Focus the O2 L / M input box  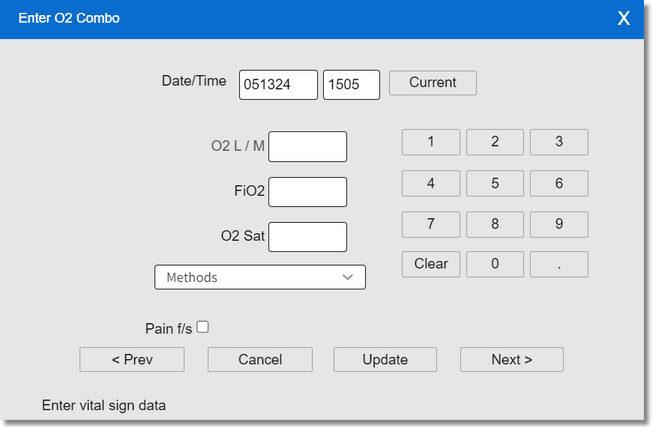coord(307,147)
